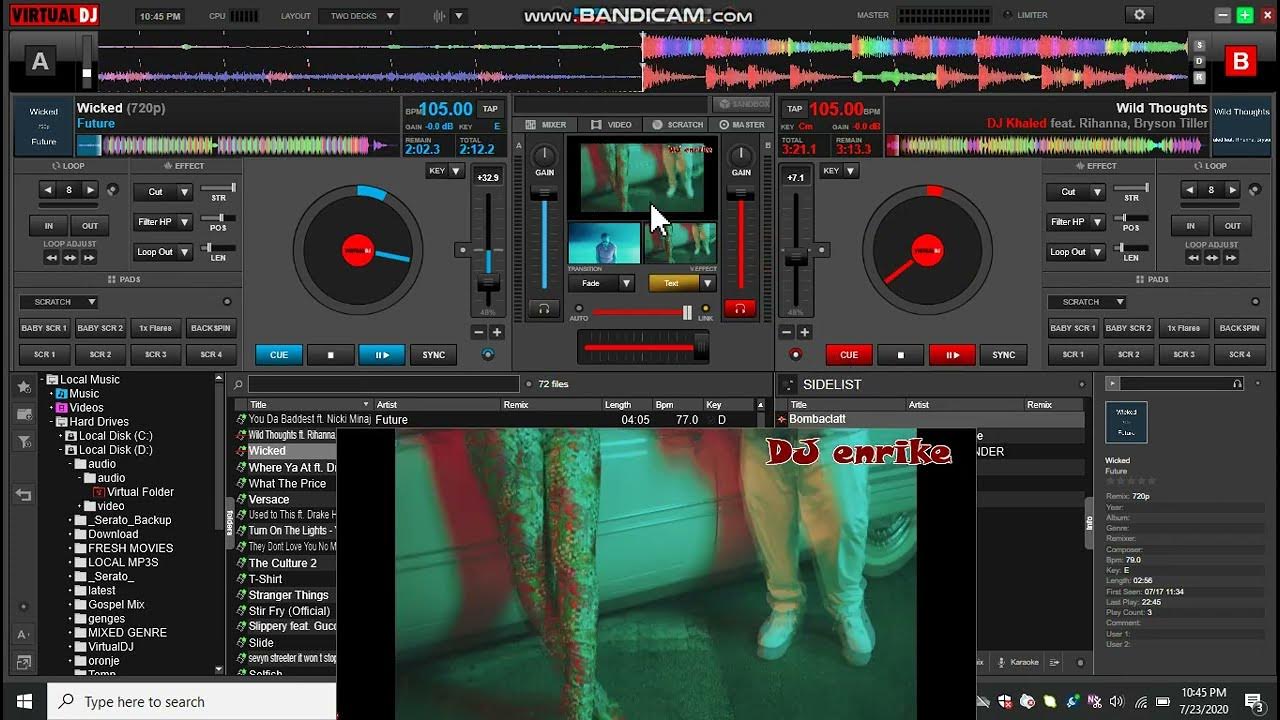Open deck A KEY dropdown

coord(445,171)
